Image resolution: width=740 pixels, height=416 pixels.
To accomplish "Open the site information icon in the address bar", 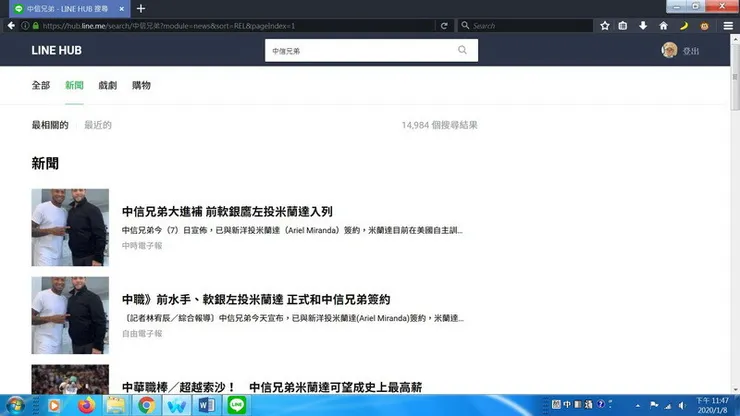I will click(x=25, y=25).
